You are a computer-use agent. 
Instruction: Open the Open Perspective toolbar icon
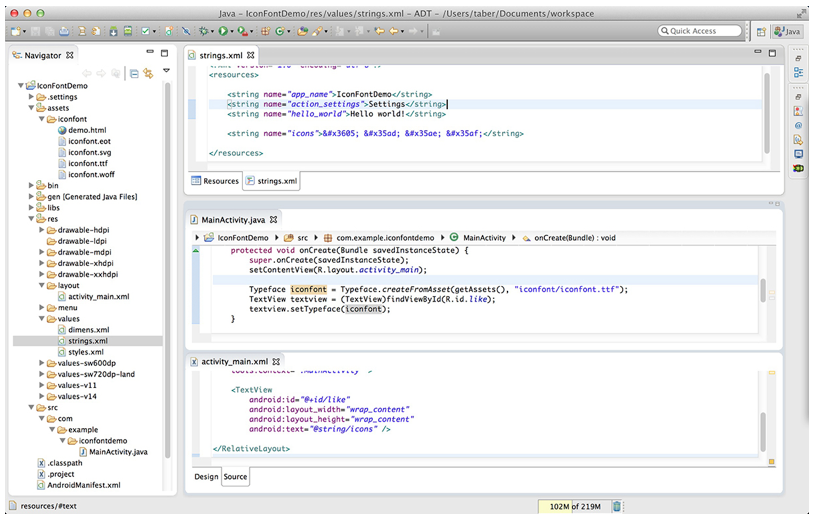[761, 32]
